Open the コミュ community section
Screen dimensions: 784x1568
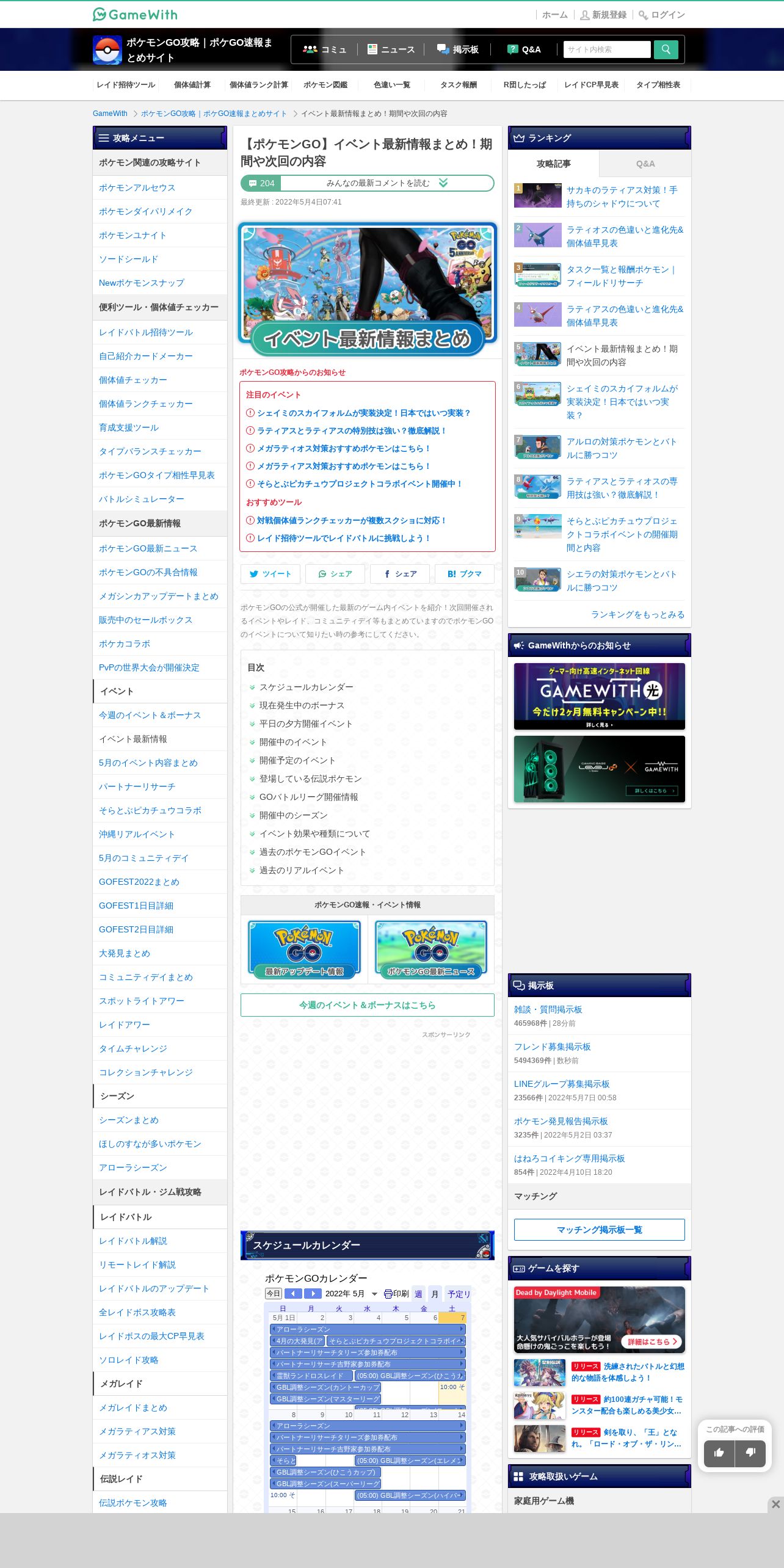pos(325,49)
